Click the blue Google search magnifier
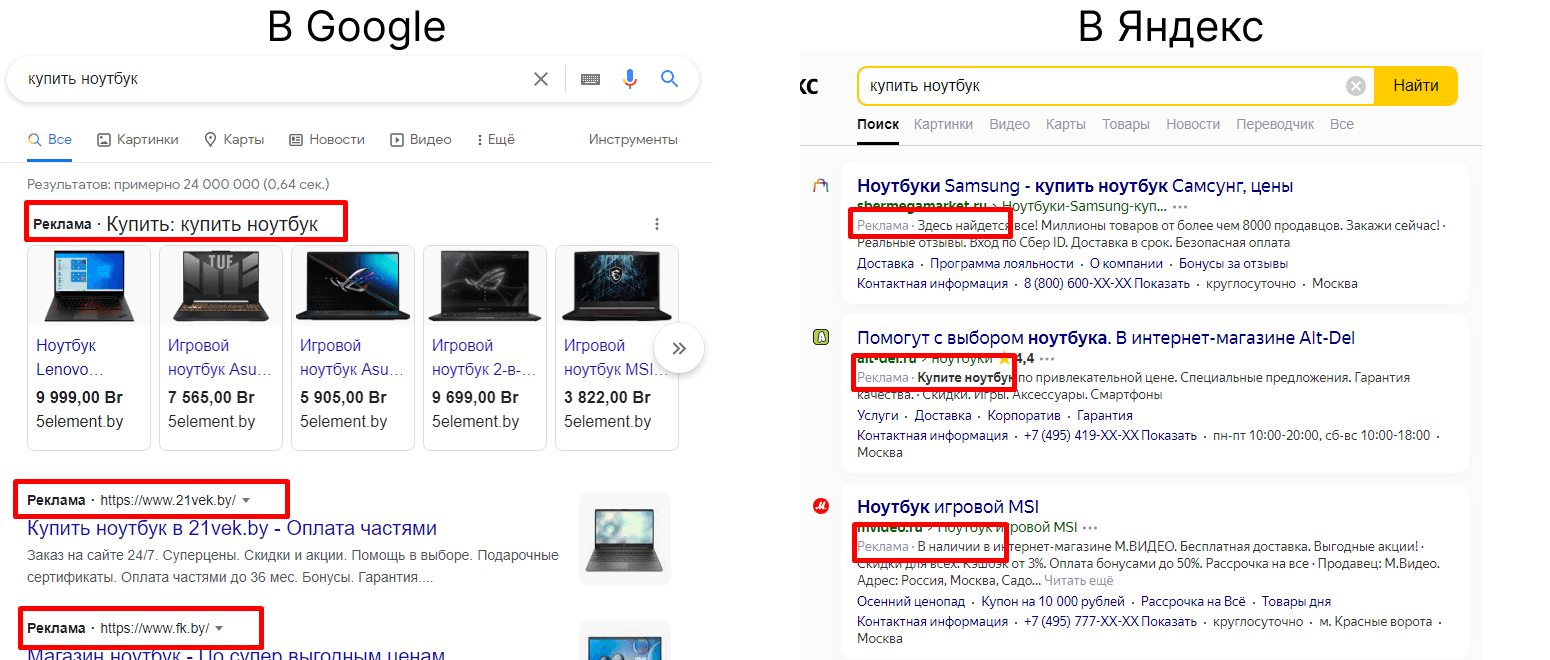This screenshot has height=660, width=1550. point(670,79)
